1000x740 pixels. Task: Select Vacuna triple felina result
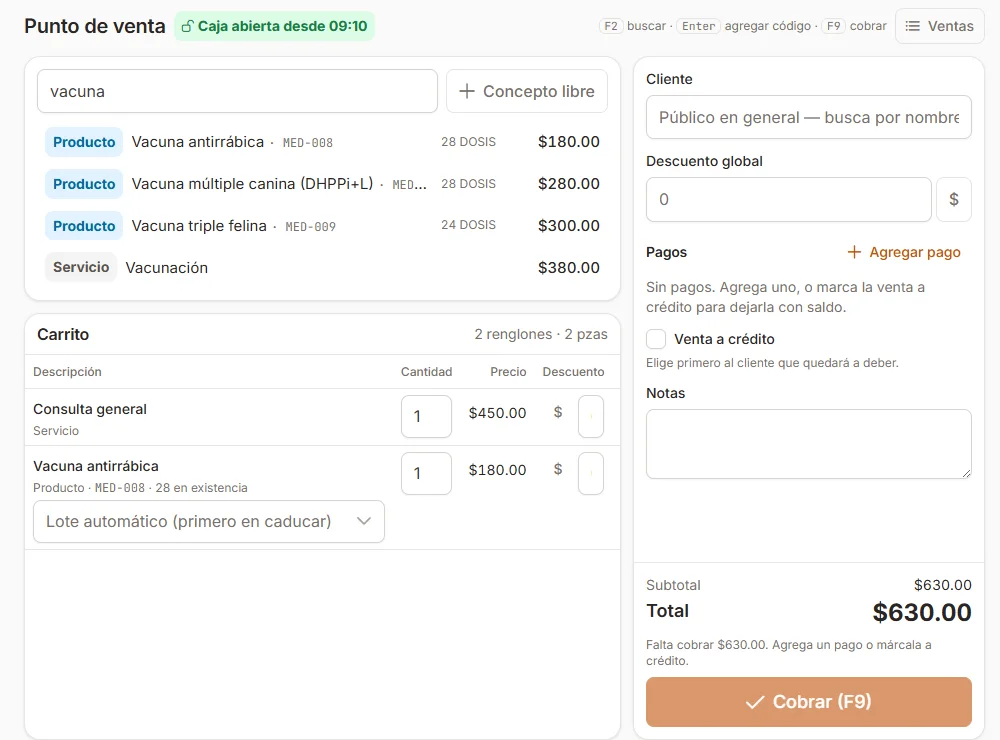pyautogui.click(x=322, y=226)
